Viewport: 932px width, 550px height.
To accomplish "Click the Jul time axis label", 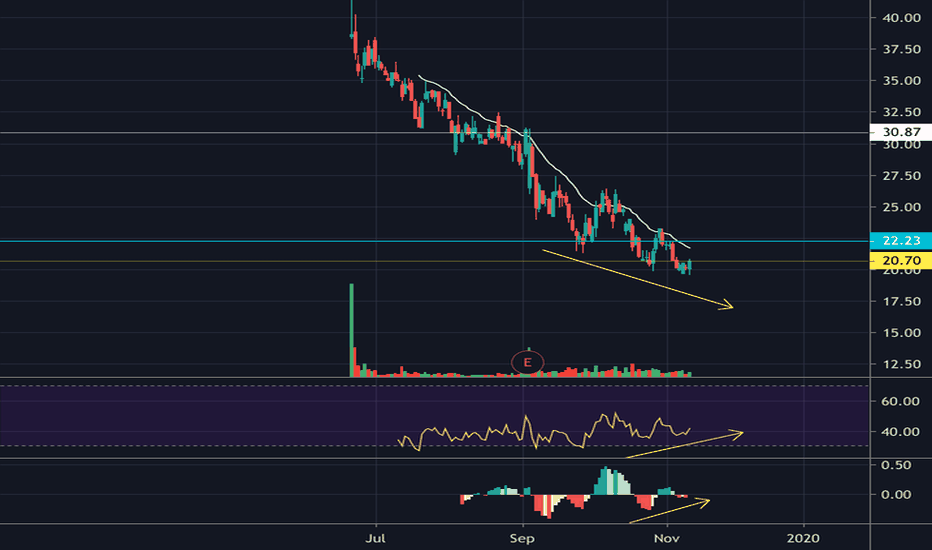I will (375, 539).
